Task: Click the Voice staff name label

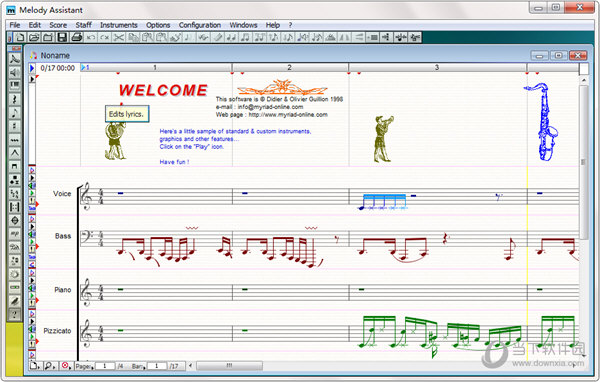Action: (62, 194)
